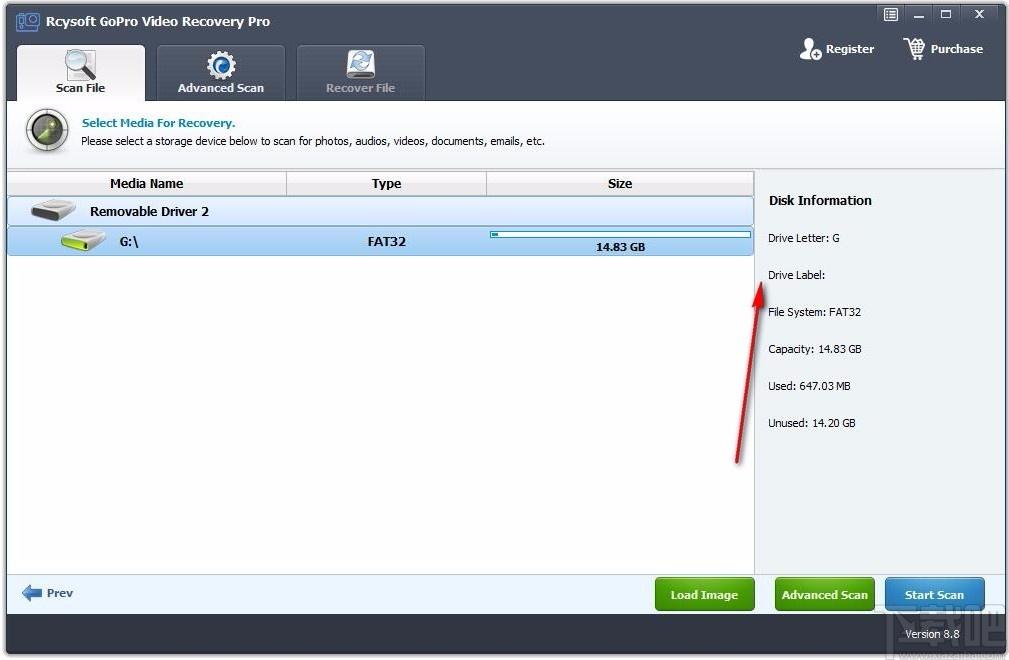Click the Load Image button
This screenshot has width=1009, height=660.
coord(704,594)
